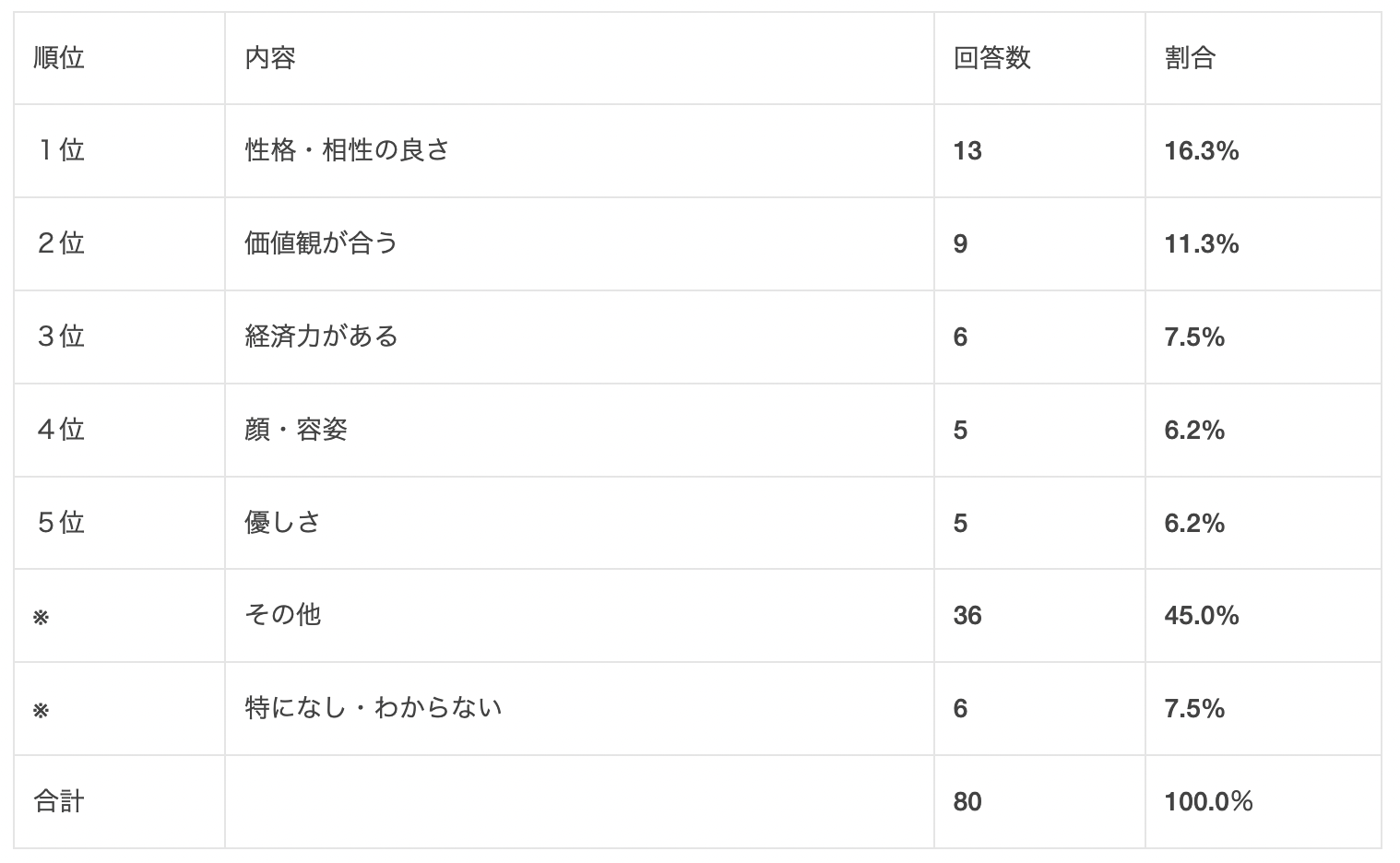
Task: Select the 特になし・わからない cell
Action: tap(373, 708)
